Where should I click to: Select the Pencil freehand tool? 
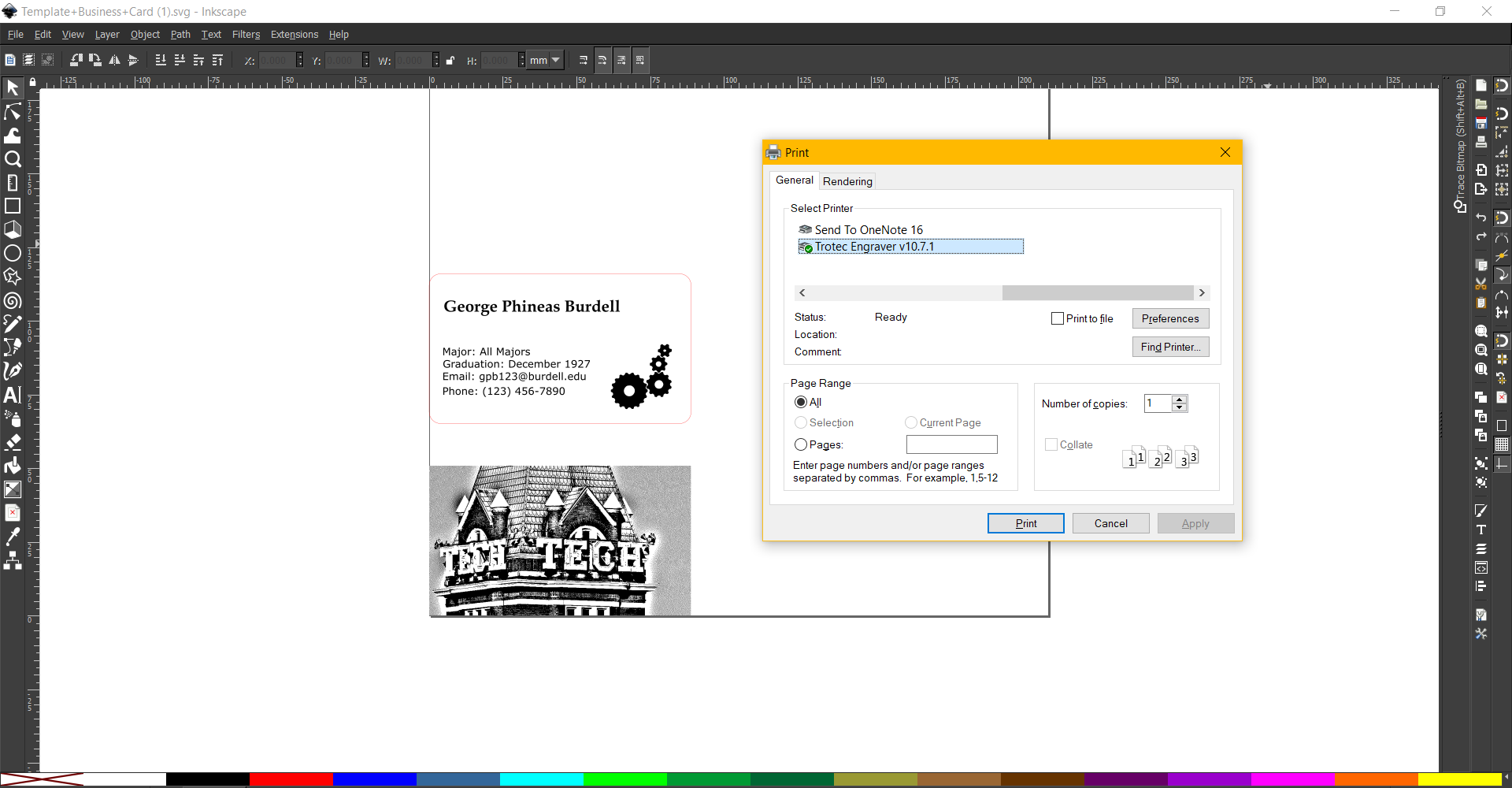click(13, 324)
